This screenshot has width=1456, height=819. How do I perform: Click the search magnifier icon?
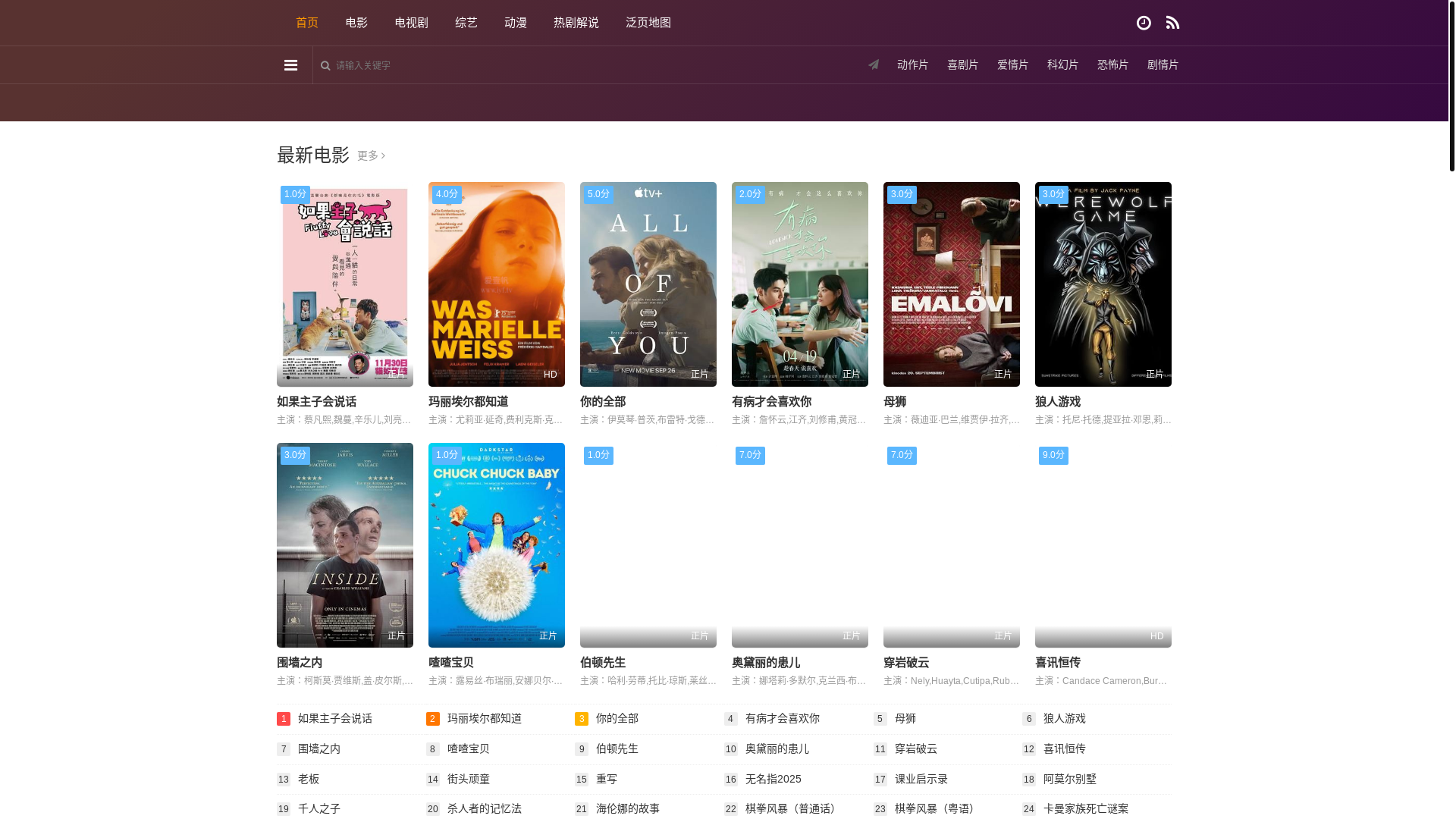[x=325, y=65]
